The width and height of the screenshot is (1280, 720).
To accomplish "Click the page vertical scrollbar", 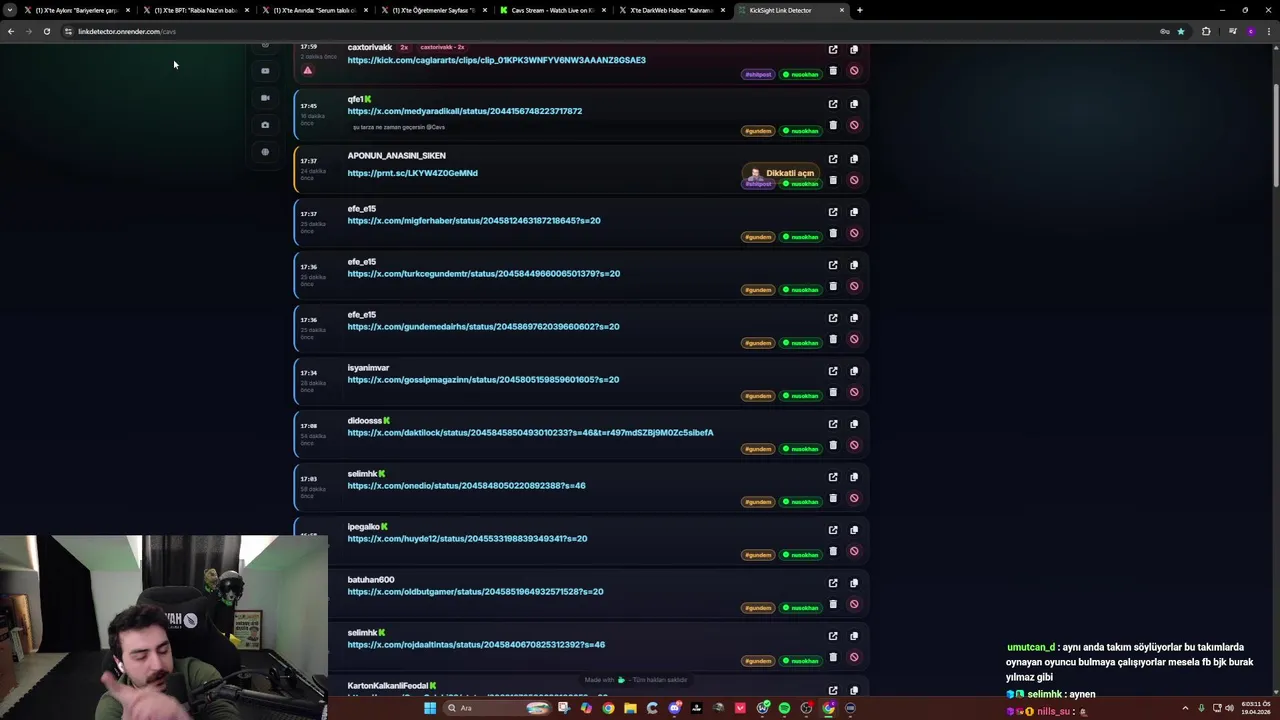I will point(1275,135).
